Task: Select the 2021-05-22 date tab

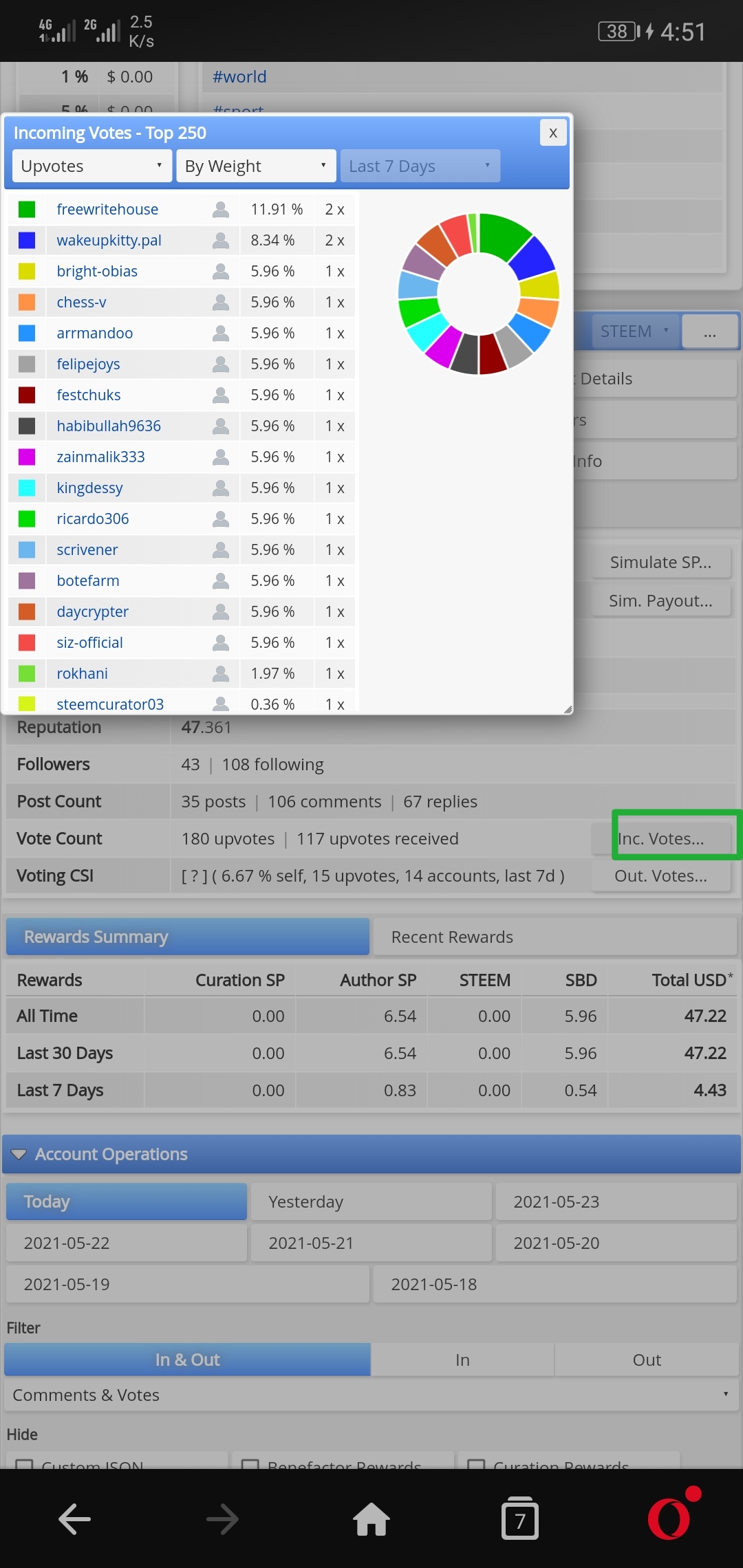Action: pos(127,1243)
